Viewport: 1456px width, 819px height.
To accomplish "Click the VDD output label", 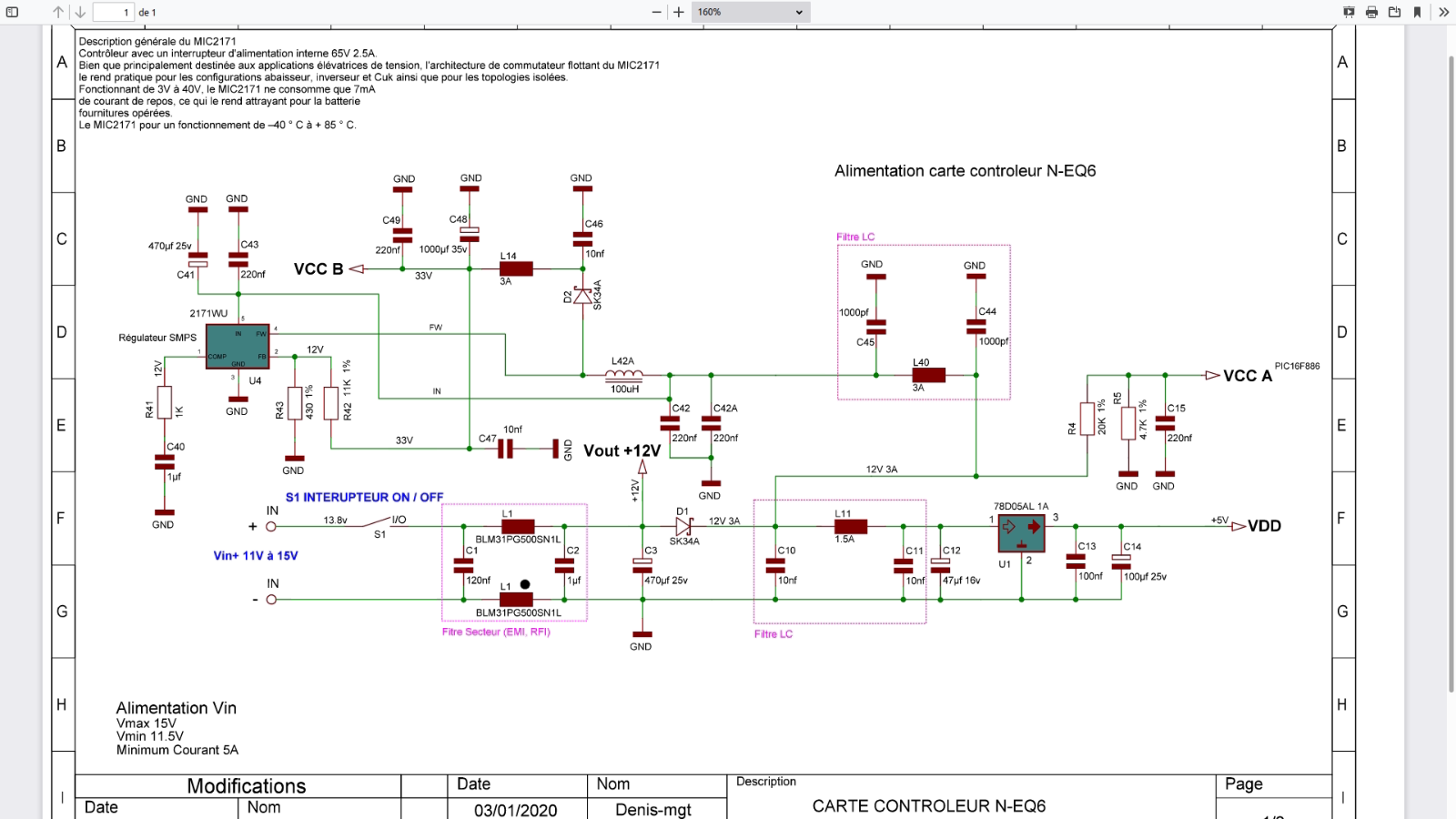I will pos(1264,526).
